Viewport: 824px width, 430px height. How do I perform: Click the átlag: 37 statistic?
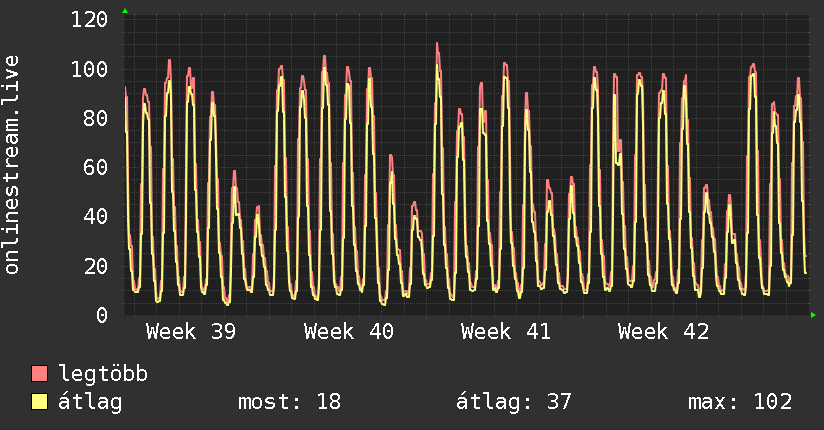pos(513,402)
